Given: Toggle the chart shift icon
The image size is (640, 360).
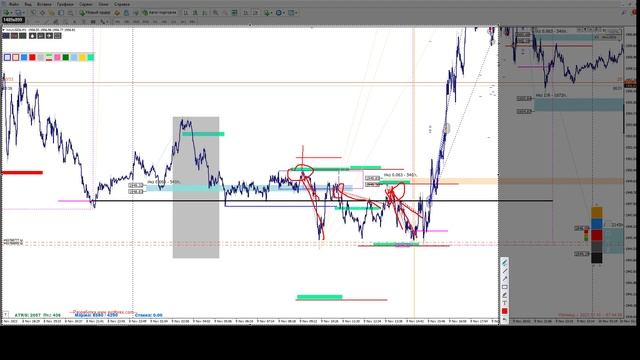Looking at the screenshot, I should pyautogui.click(x=256, y=13).
